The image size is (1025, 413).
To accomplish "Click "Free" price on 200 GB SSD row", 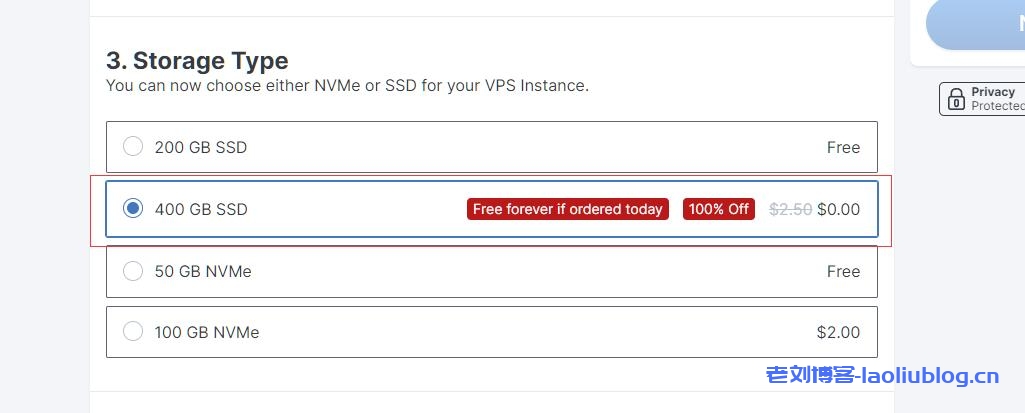I will click(x=843, y=147).
